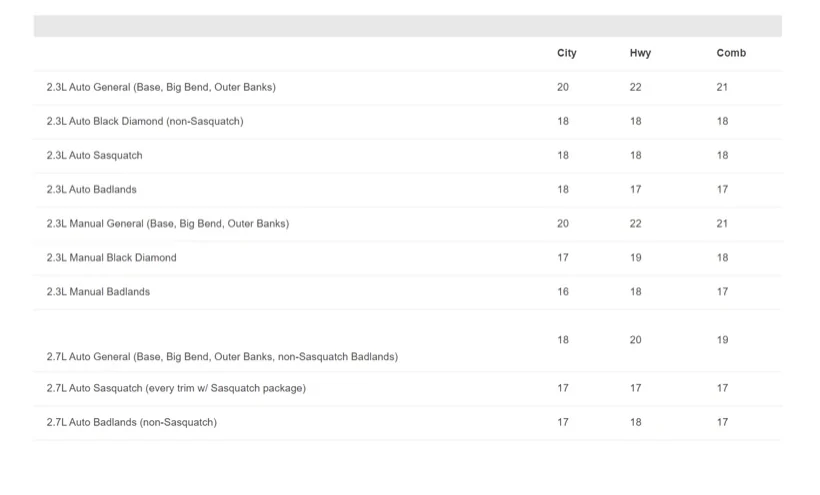Click the Hwy column header
820x495 pixels.
pos(640,53)
